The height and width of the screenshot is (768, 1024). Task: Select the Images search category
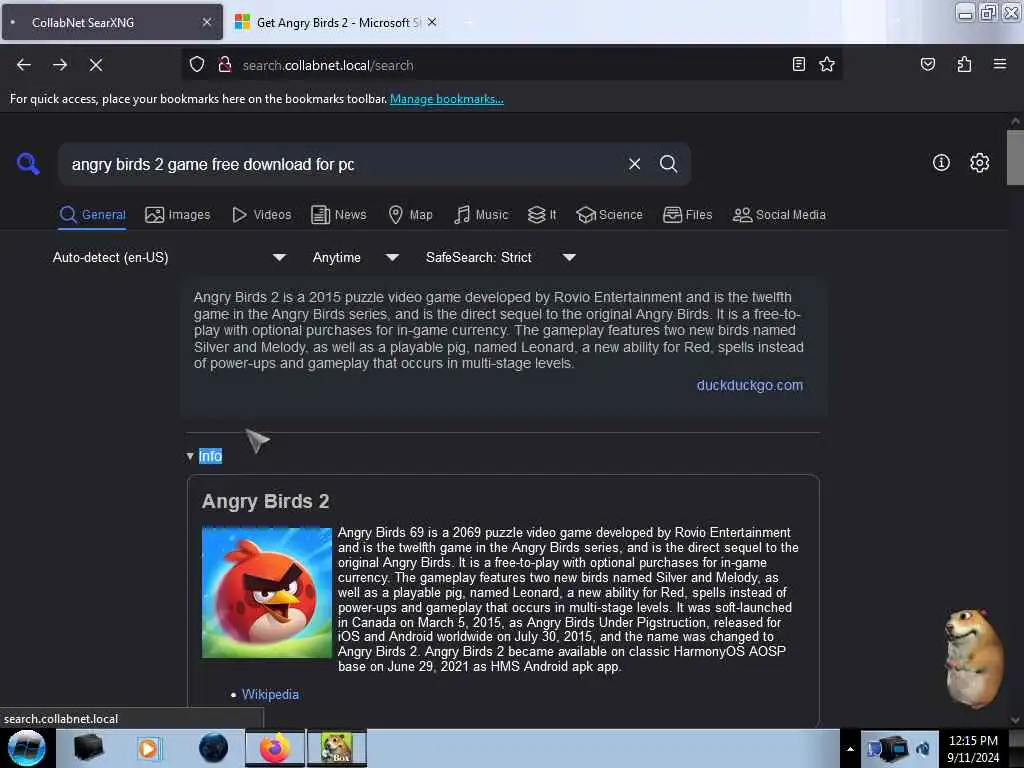pos(178,215)
